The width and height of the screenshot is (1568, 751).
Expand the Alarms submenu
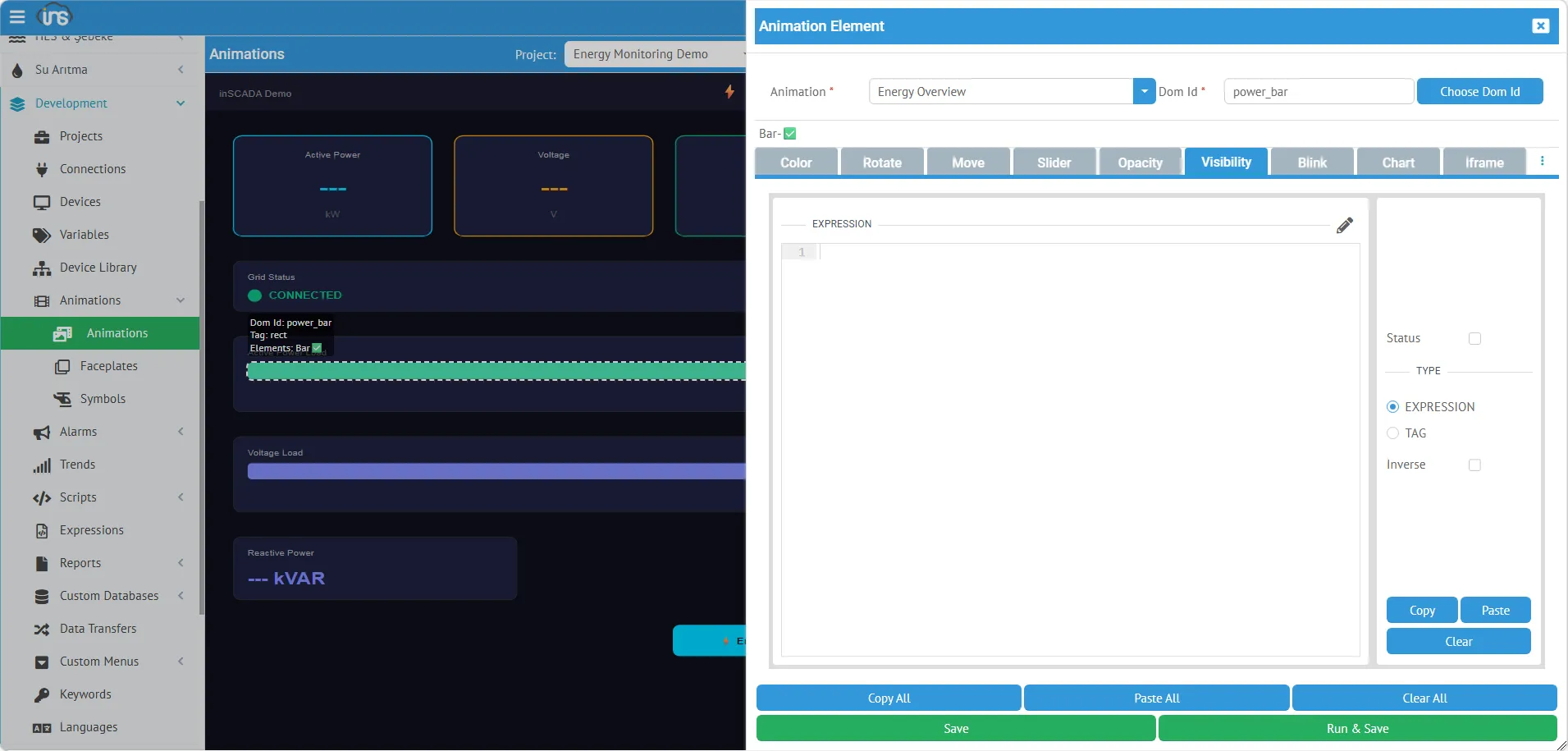[181, 432]
